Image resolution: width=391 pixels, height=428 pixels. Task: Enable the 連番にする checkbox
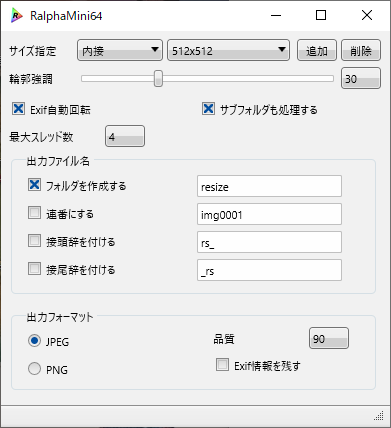(34, 213)
